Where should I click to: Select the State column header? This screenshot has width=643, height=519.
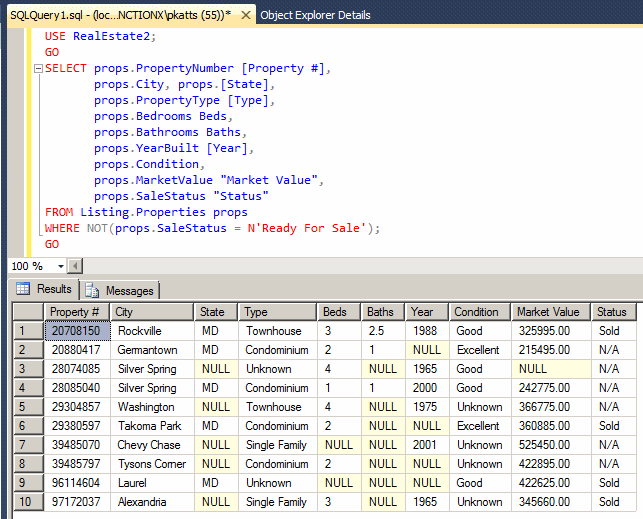[217, 312]
